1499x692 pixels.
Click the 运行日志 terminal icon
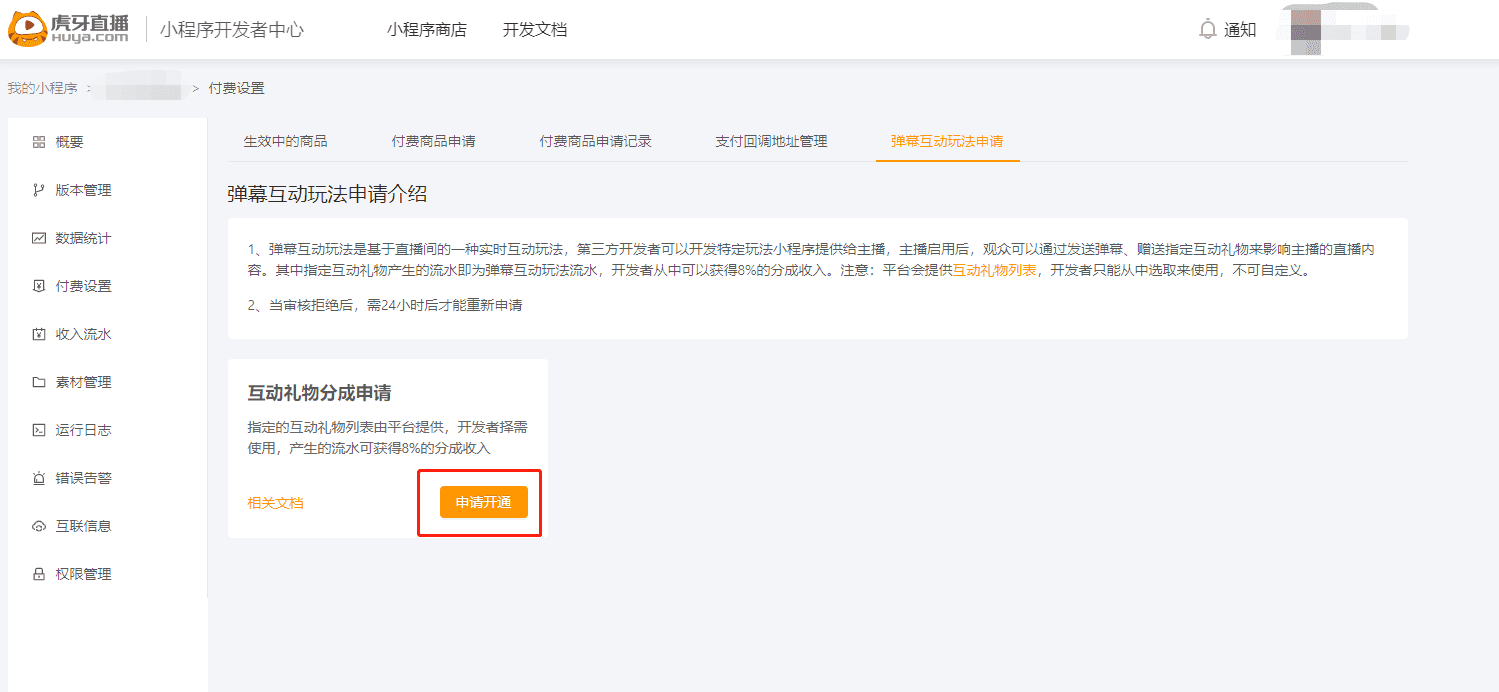click(39, 431)
